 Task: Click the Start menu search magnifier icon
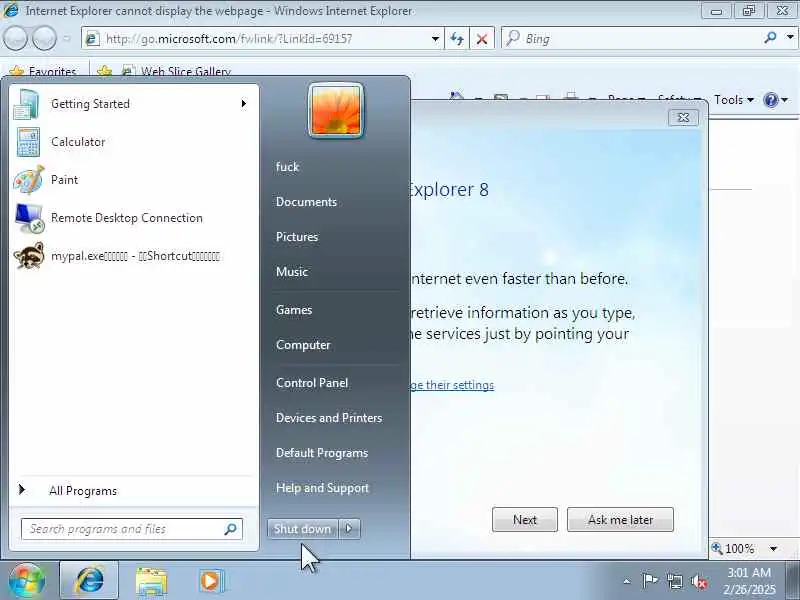(x=231, y=529)
